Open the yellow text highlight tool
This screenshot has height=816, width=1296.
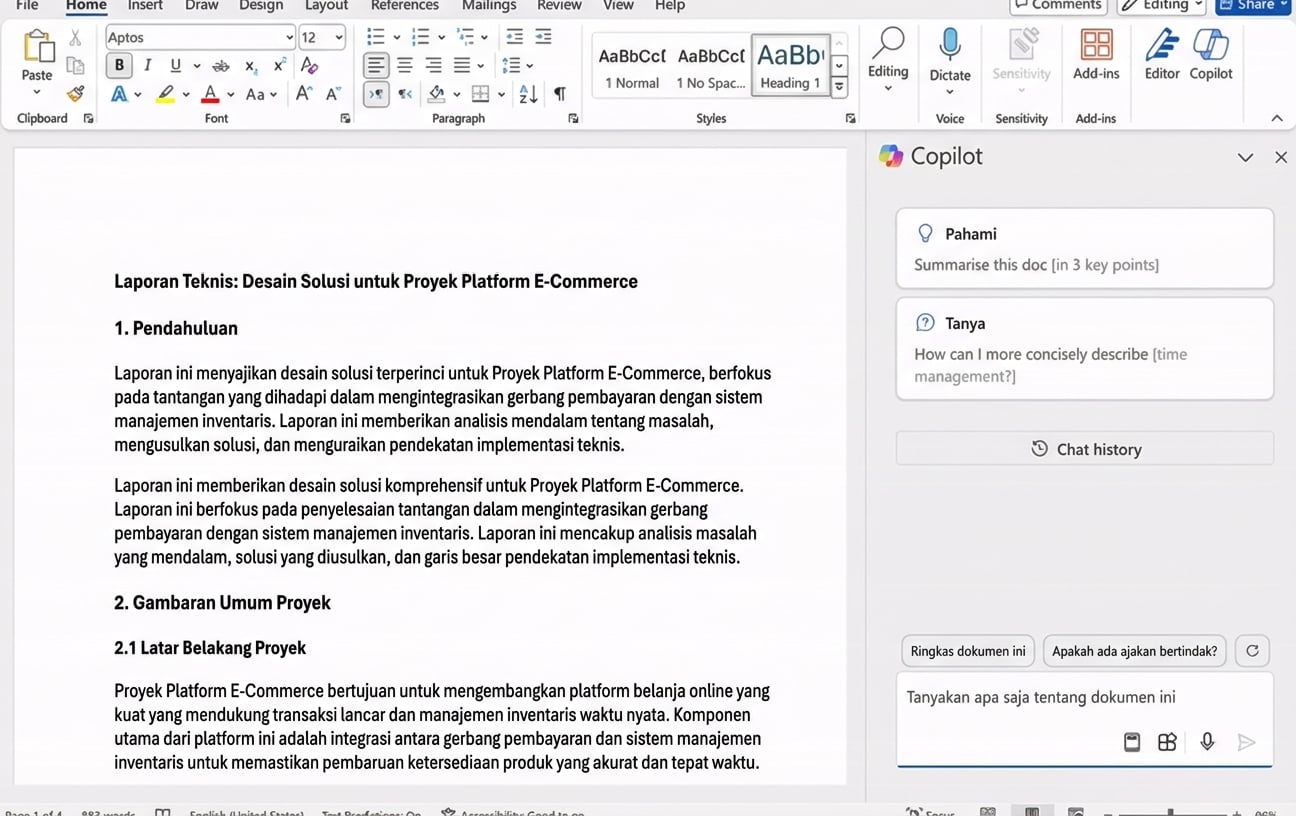(x=167, y=93)
